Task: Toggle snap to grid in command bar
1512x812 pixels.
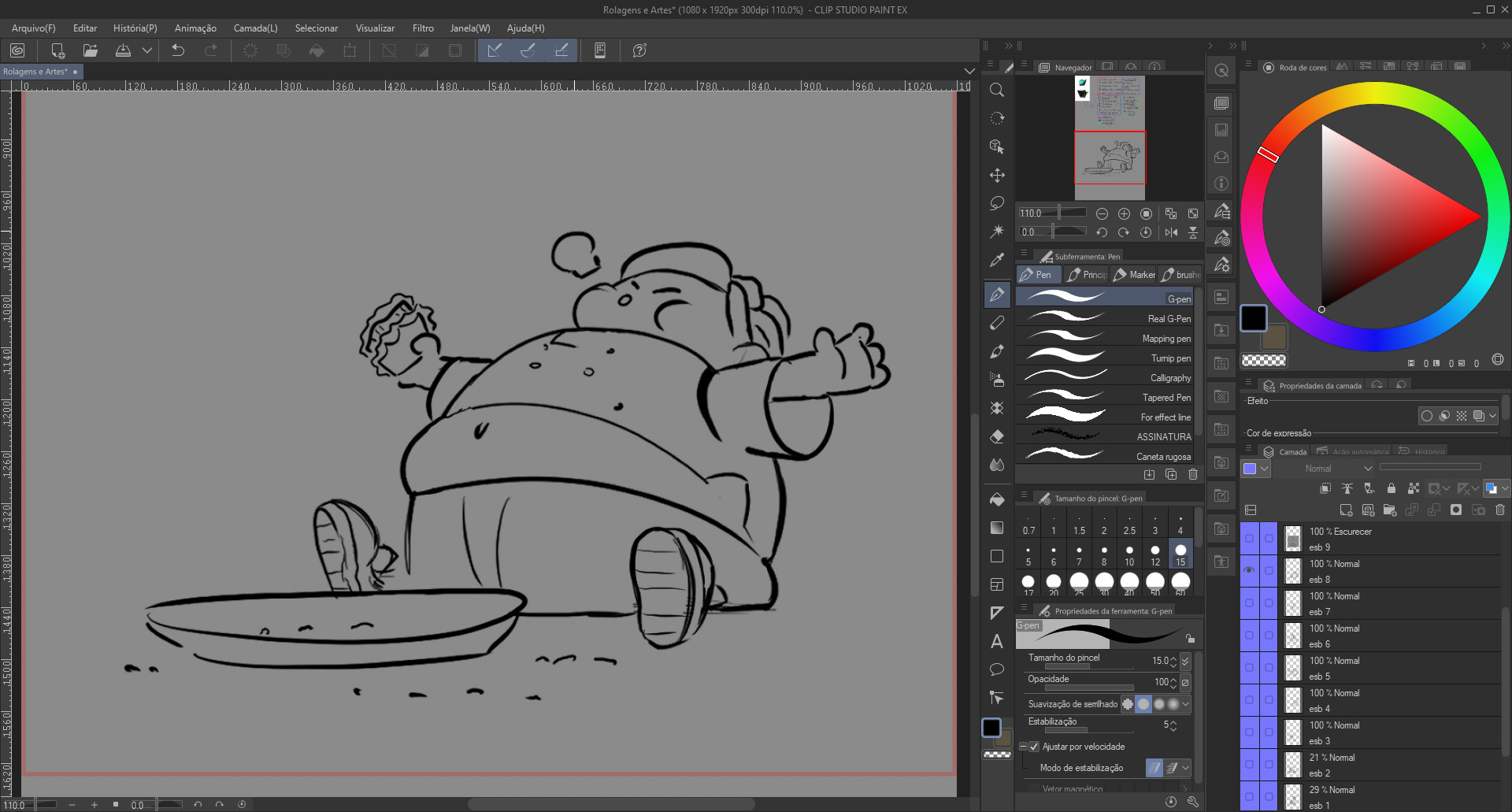Action: pos(561,50)
